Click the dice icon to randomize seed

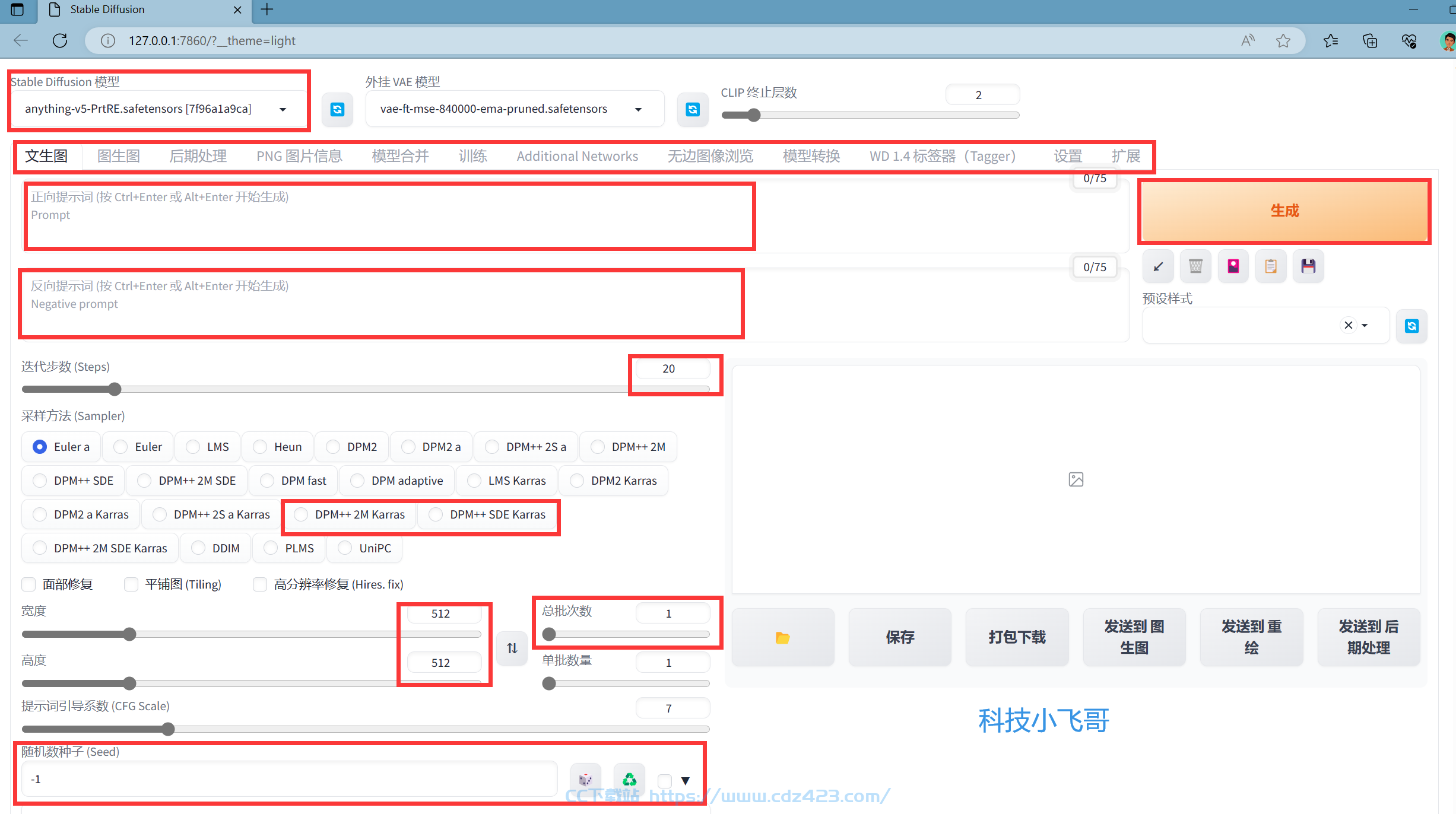(585, 779)
